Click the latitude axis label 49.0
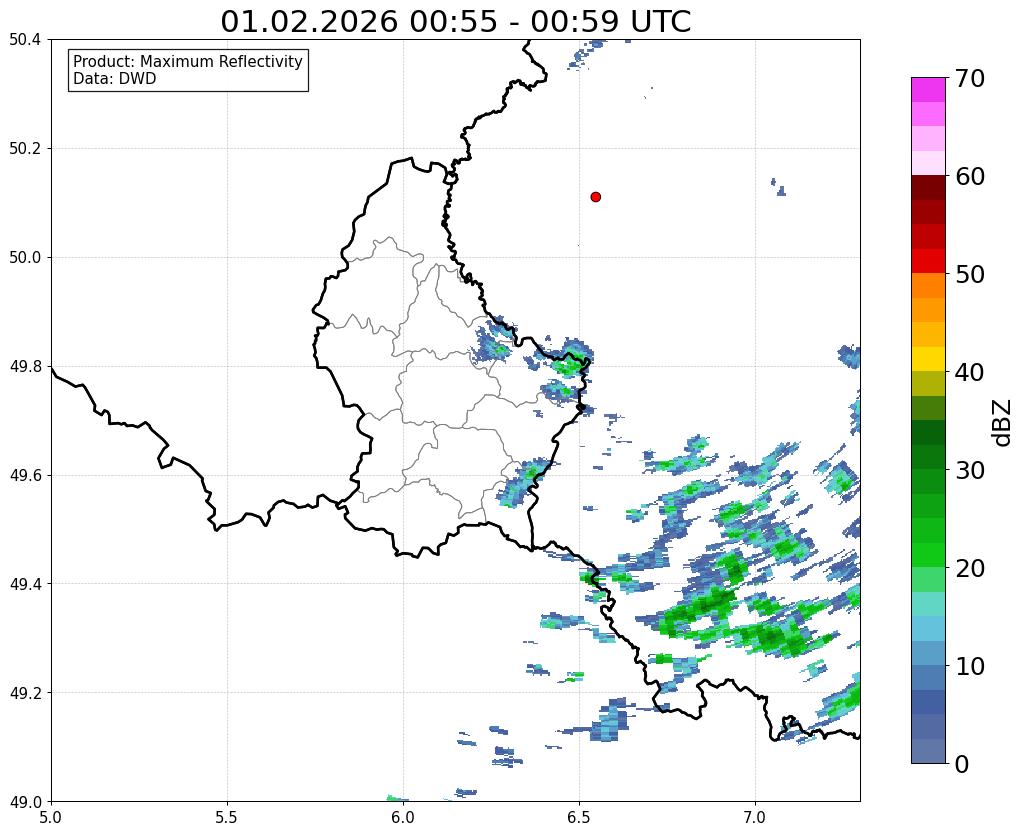 25,801
